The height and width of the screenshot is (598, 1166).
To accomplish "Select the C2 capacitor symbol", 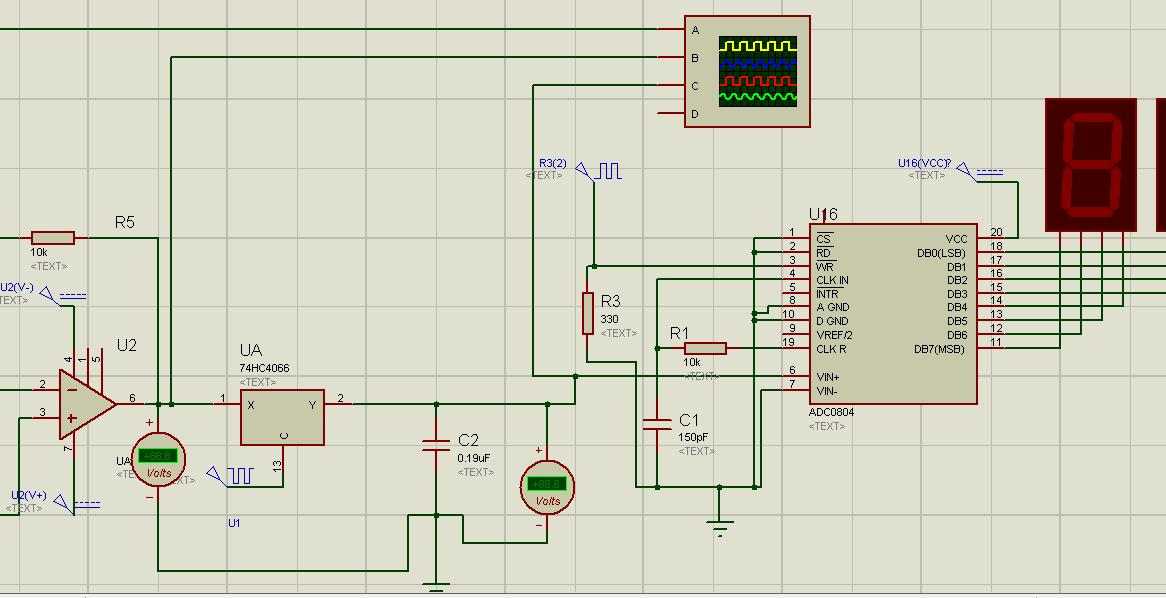I will pyautogui.click(x=436, y=446).
